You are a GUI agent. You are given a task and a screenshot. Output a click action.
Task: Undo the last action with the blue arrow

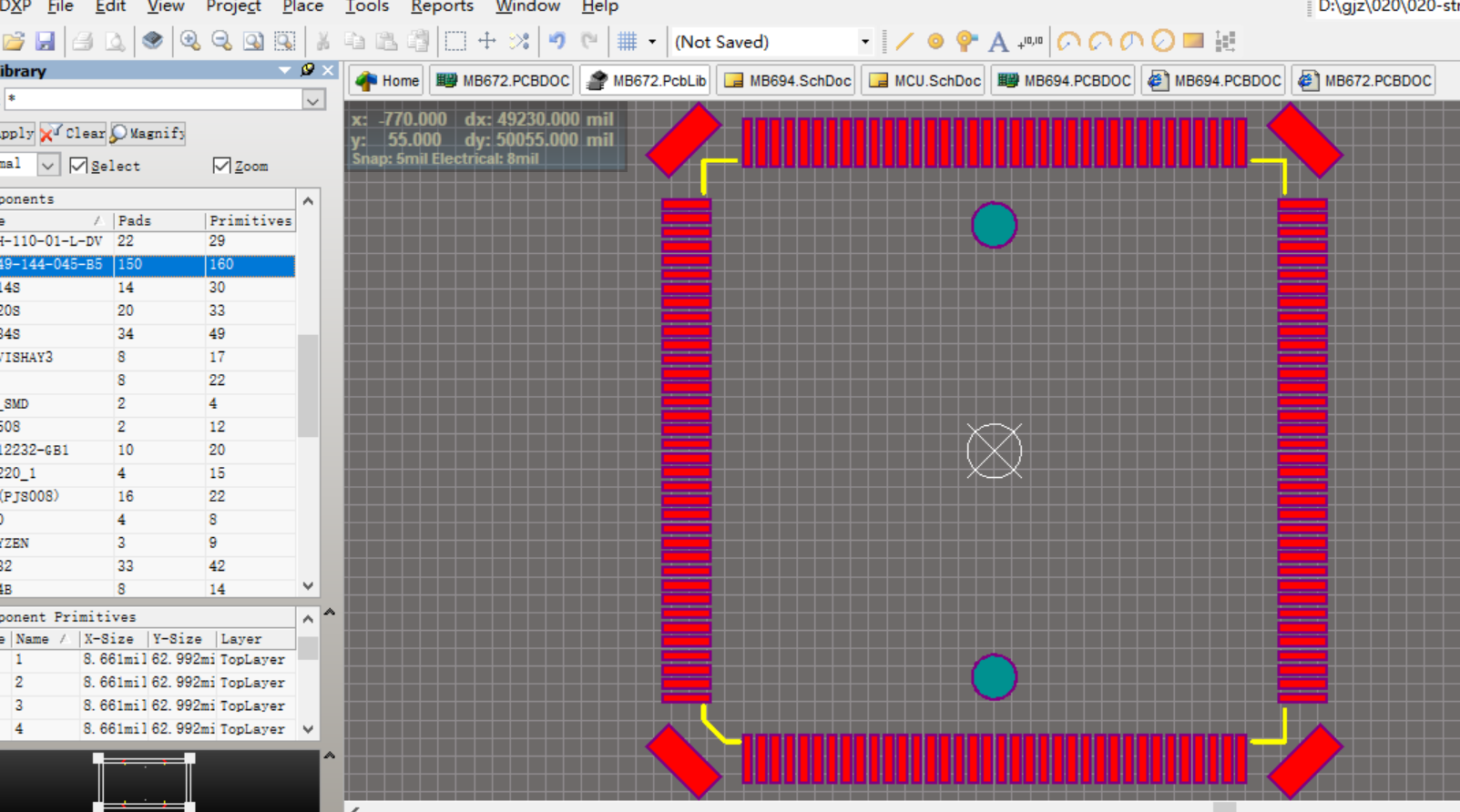point(557,42)
